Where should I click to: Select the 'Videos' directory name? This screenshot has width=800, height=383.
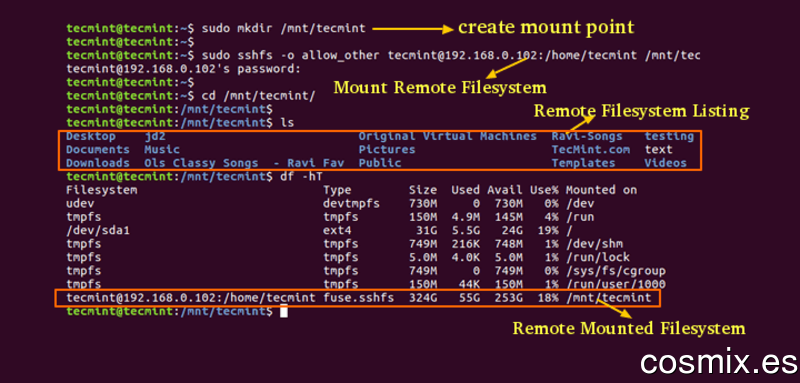665,163
